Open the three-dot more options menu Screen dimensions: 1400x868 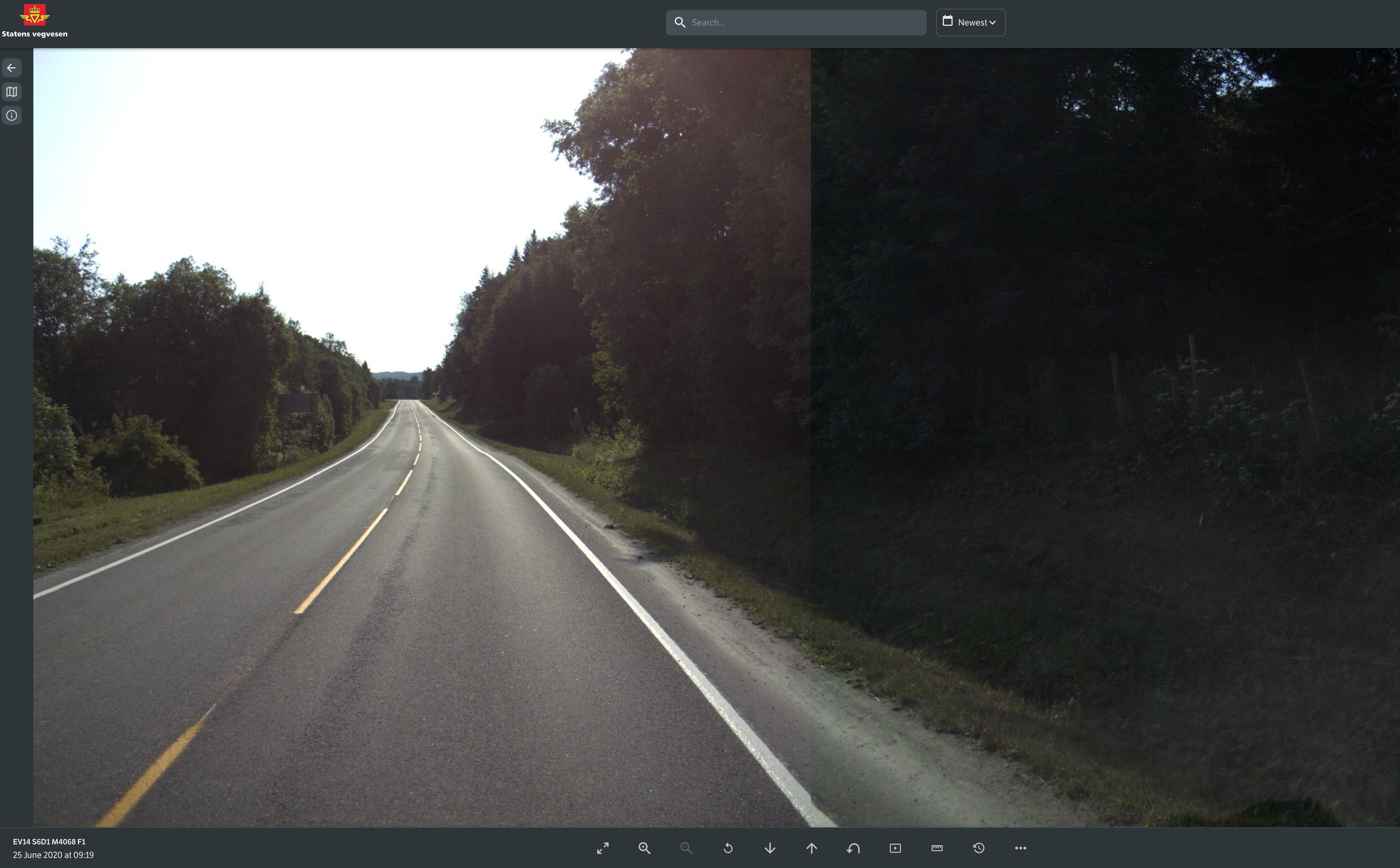point(1020,848)
